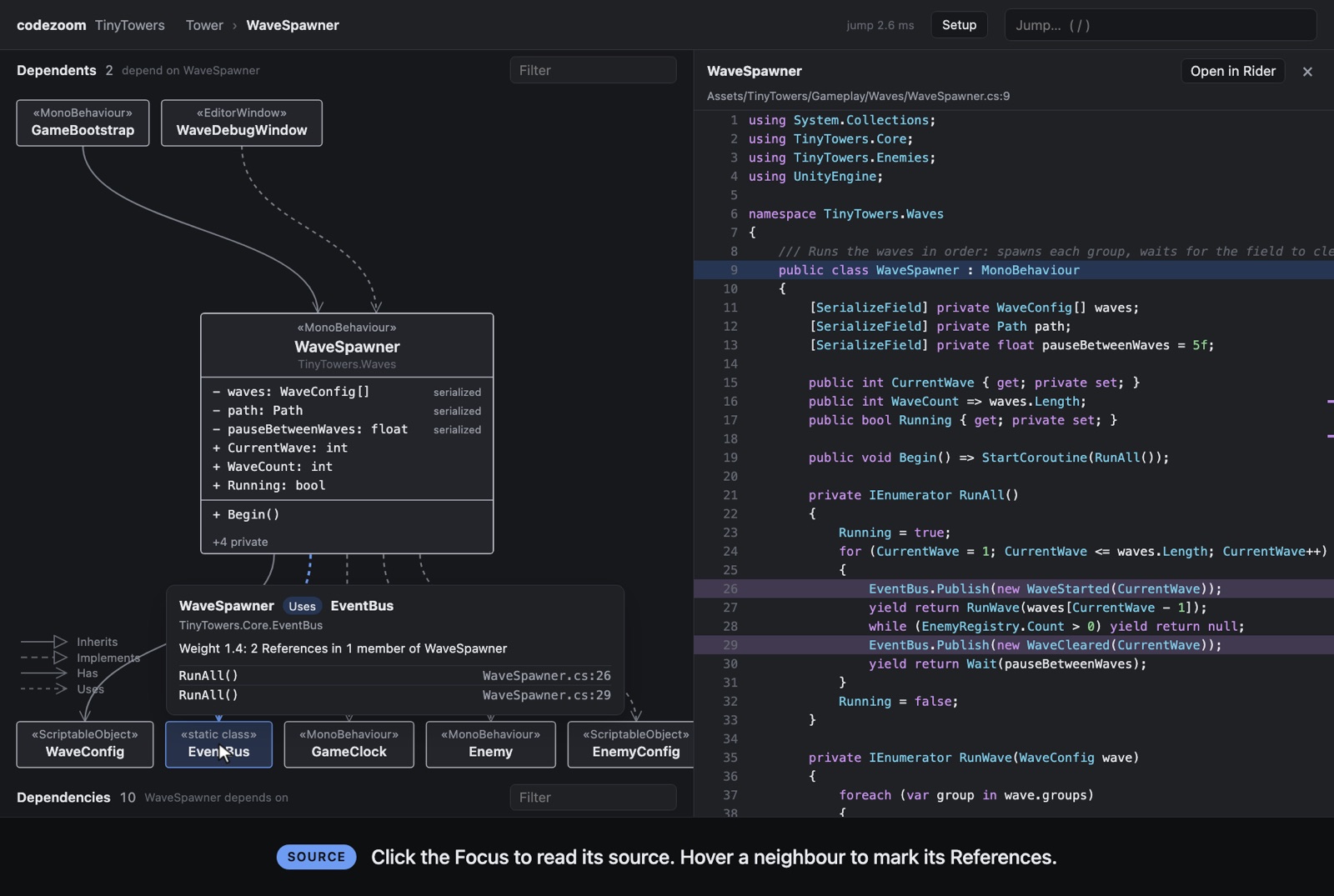Click source line 9 declaring class WaveSpawner
The image size is (1334, 896).
(x=1014, y=270)
